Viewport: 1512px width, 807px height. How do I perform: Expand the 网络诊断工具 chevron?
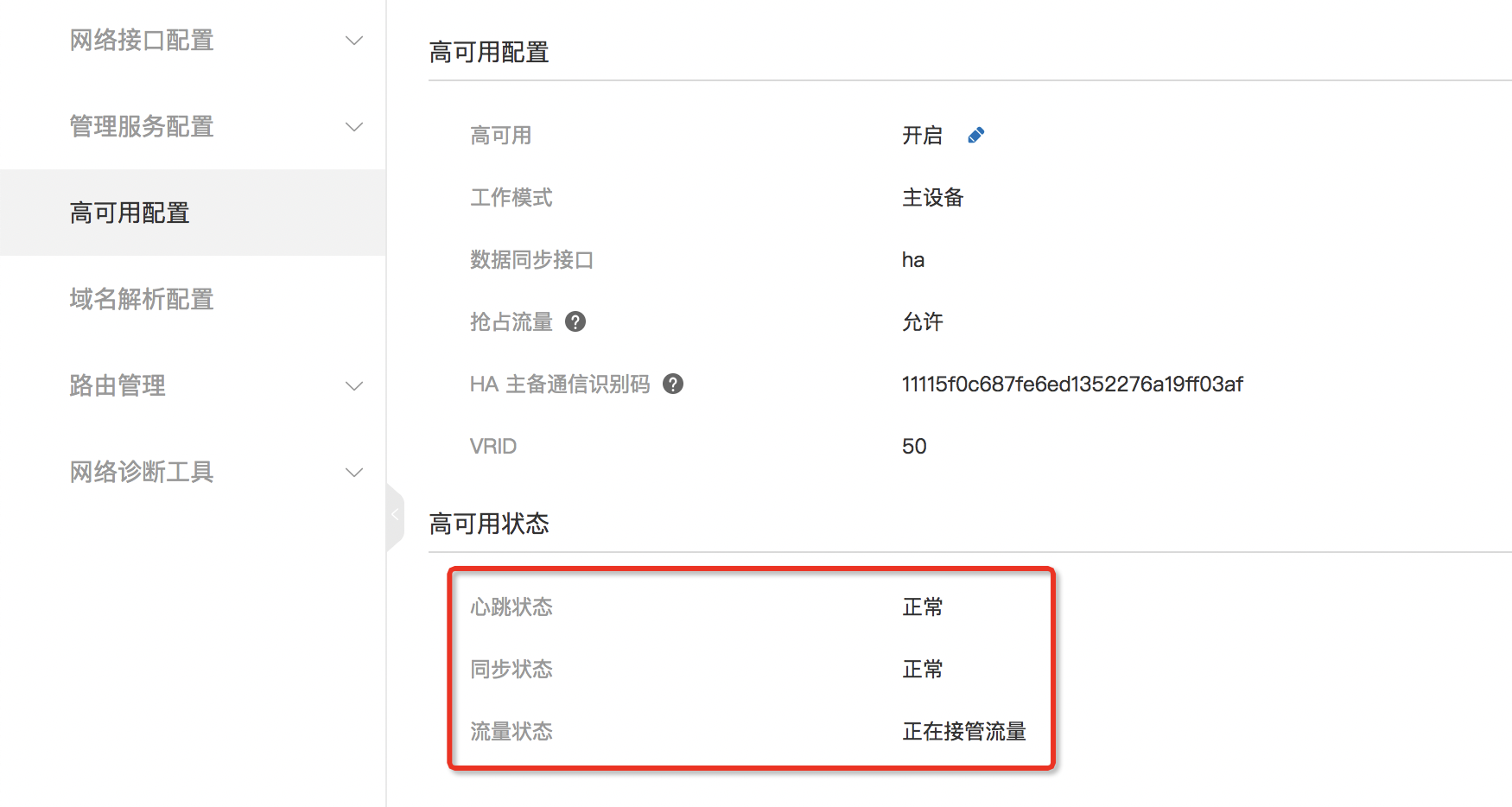pyautogui.click(x=354, y=473)
